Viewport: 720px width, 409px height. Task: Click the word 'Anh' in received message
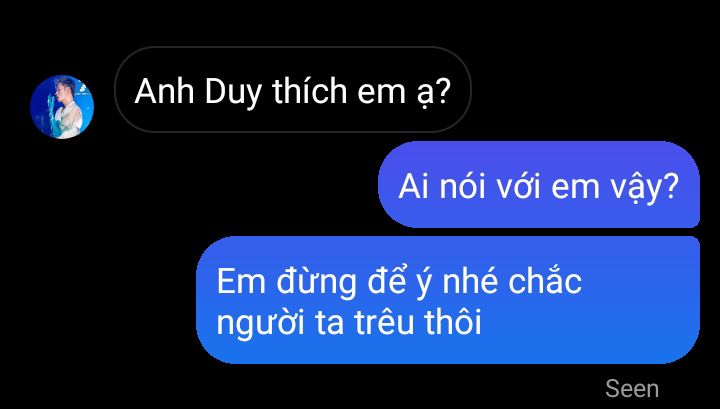tap(164, 91)
